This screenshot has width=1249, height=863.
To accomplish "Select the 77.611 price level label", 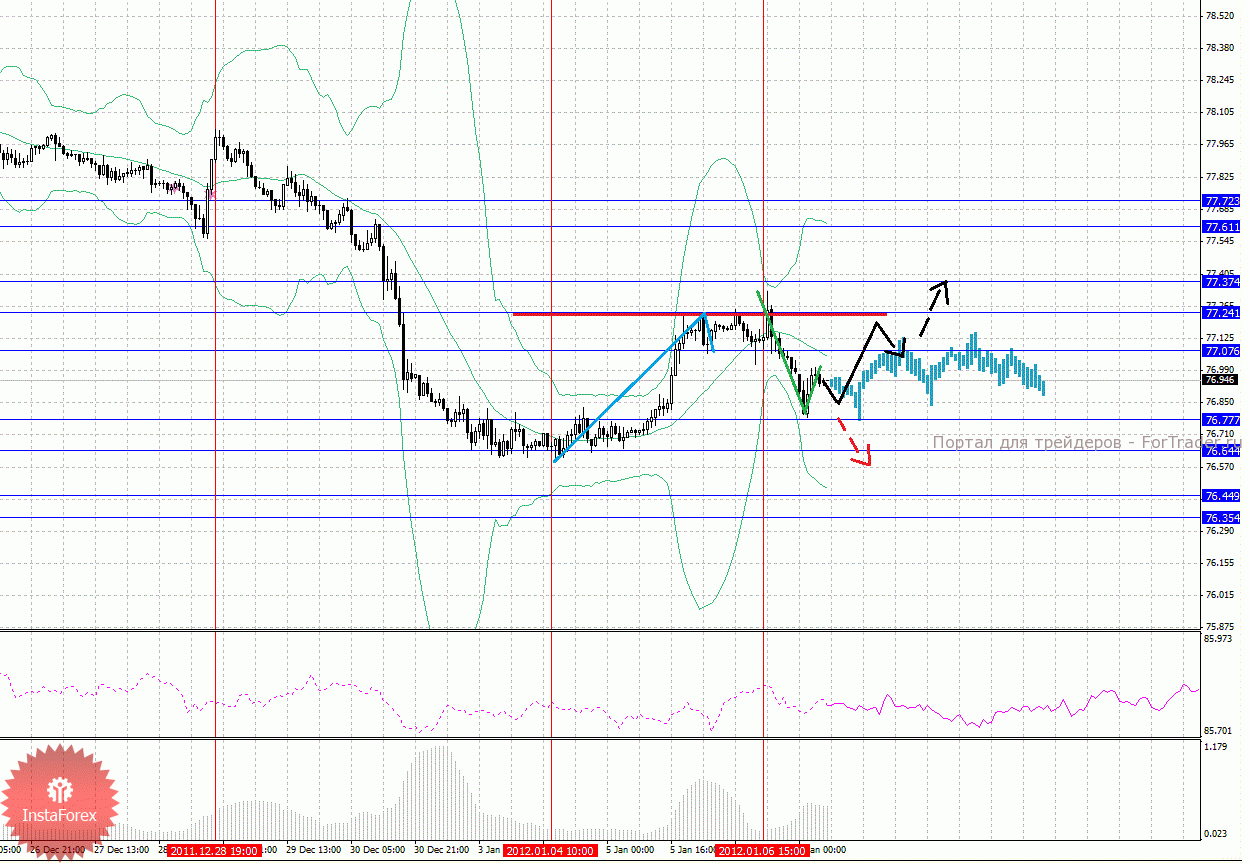I will click(1222, 227).
